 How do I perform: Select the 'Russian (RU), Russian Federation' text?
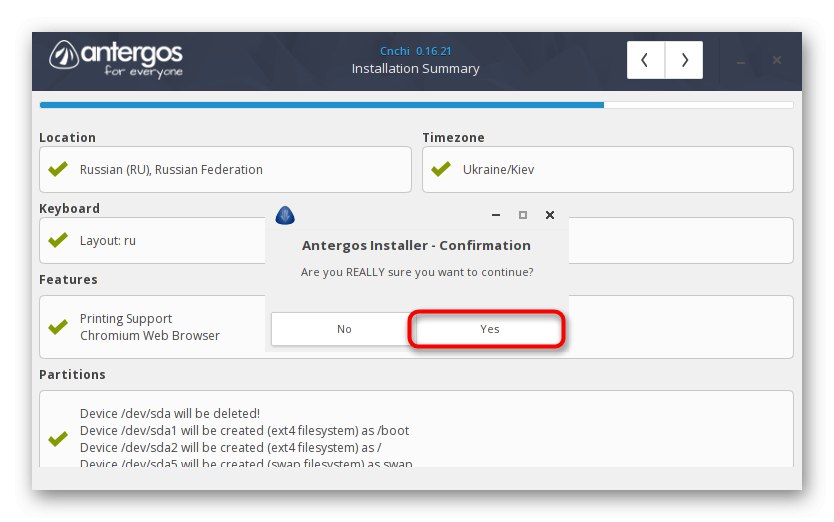pos(171,169)
